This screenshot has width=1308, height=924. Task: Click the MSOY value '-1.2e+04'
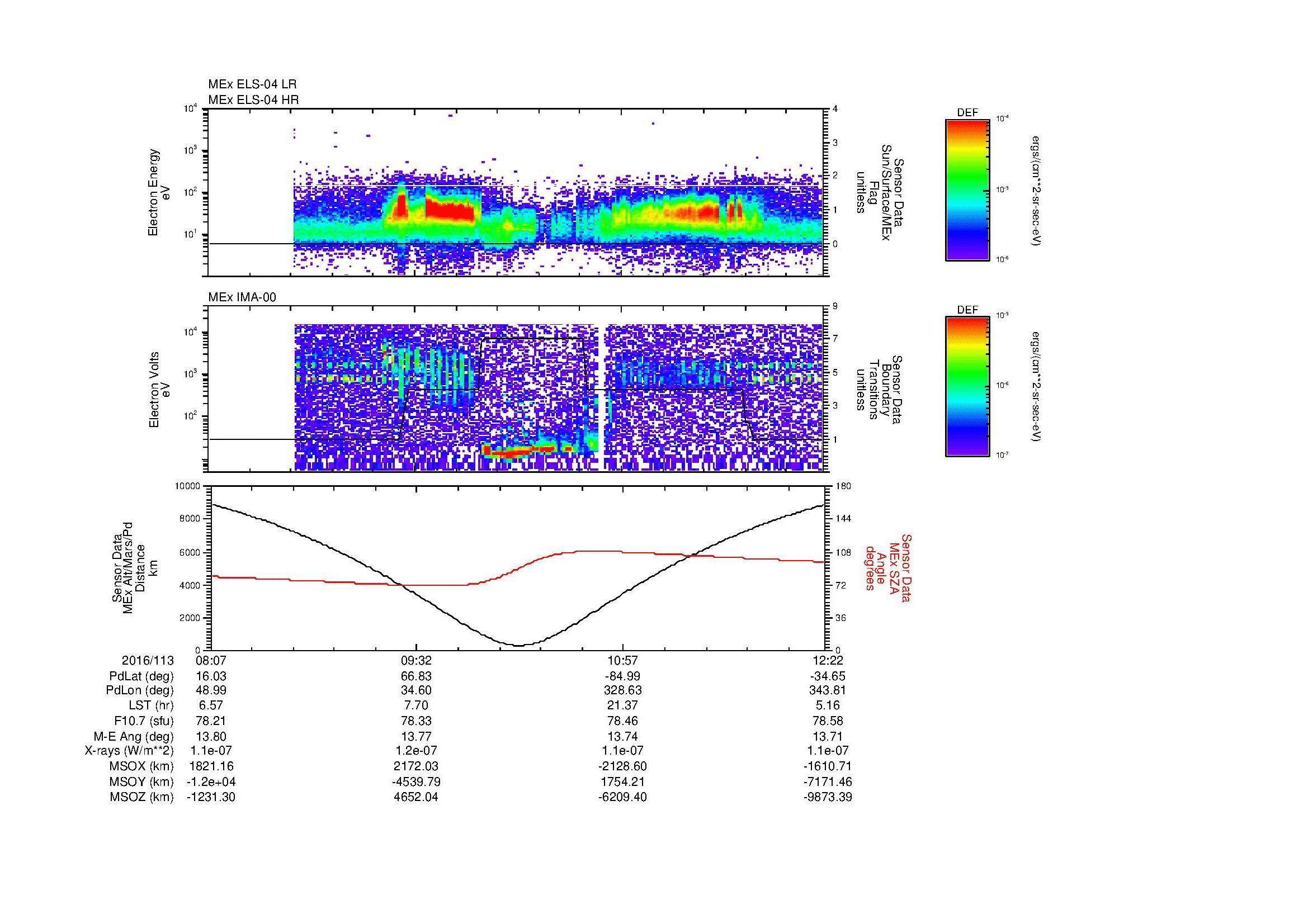coord(211,781)
